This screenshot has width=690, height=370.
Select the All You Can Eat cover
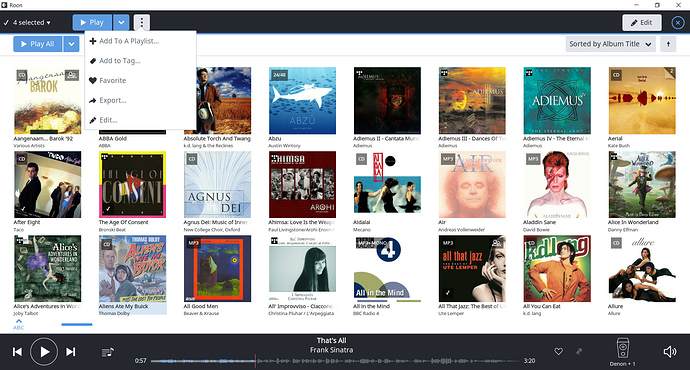(557, 268)
